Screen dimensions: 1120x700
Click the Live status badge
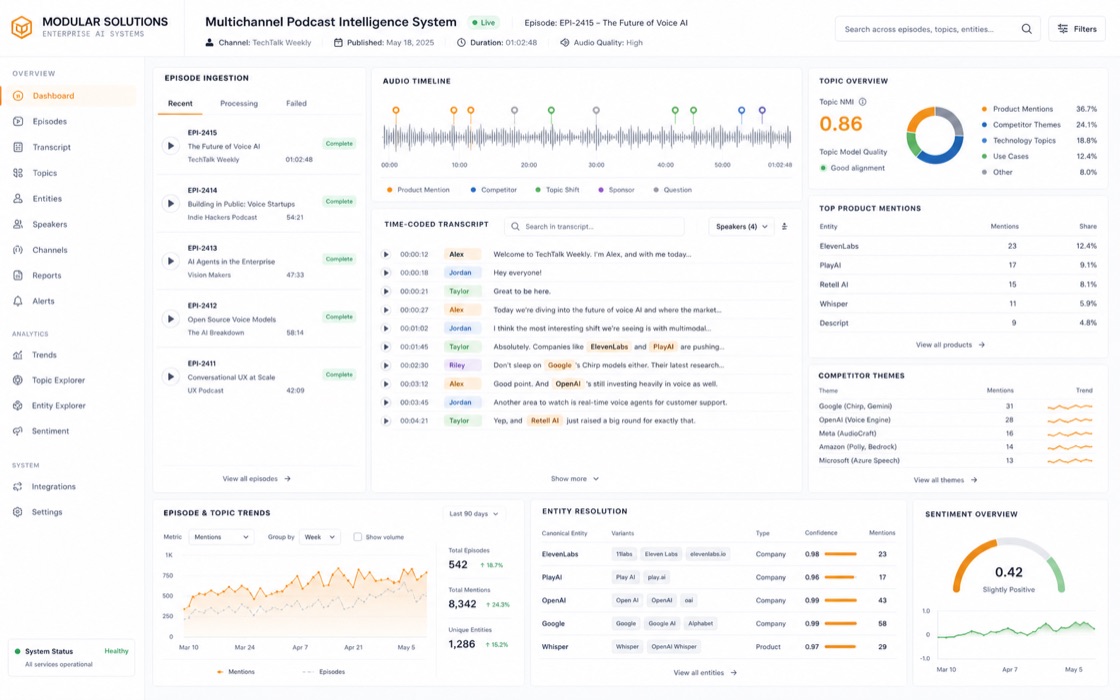(484, 23)
